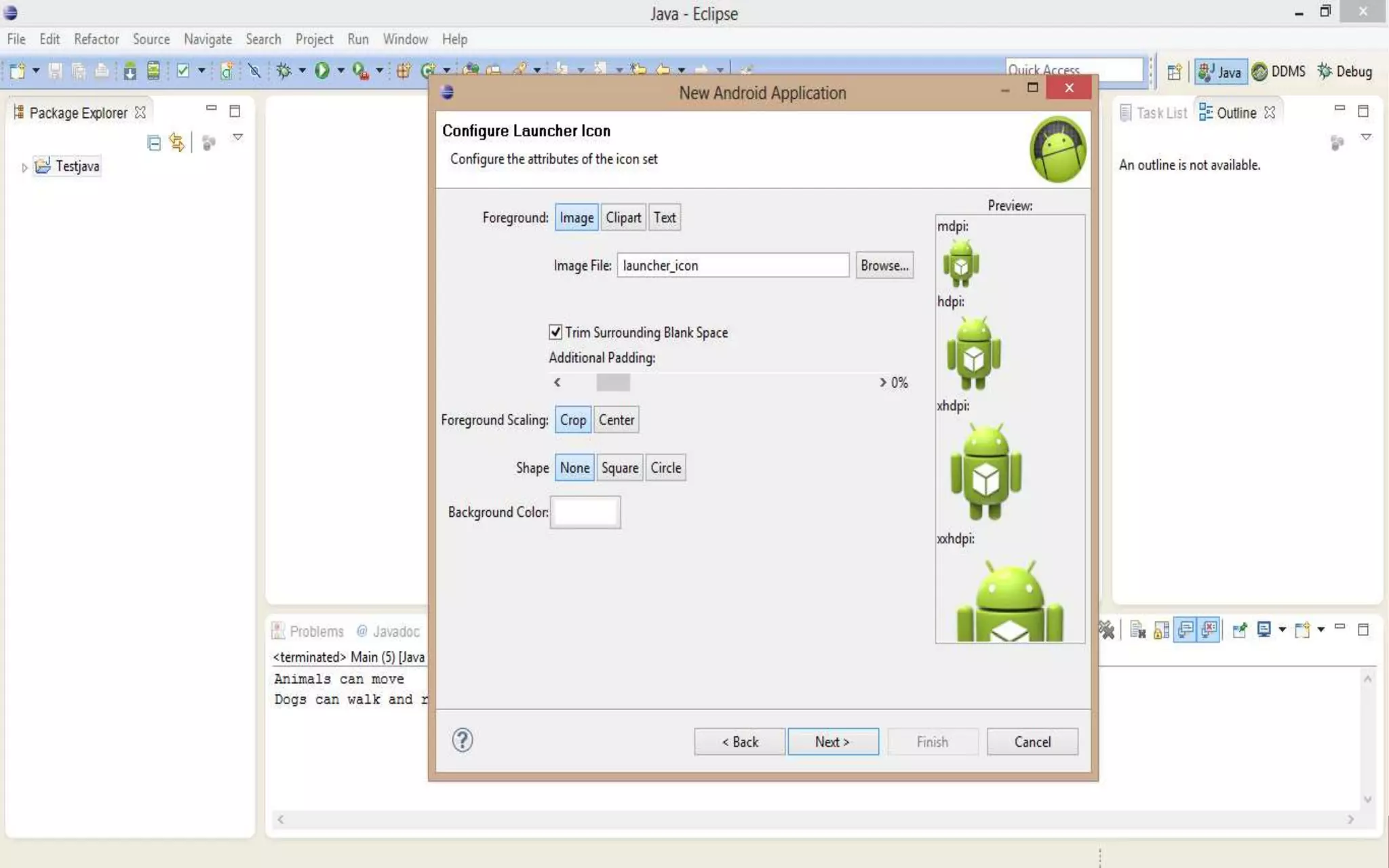Screen dimensions: 1389x868
Task: Click the Quick Access search field
Action: point(1074,70)
